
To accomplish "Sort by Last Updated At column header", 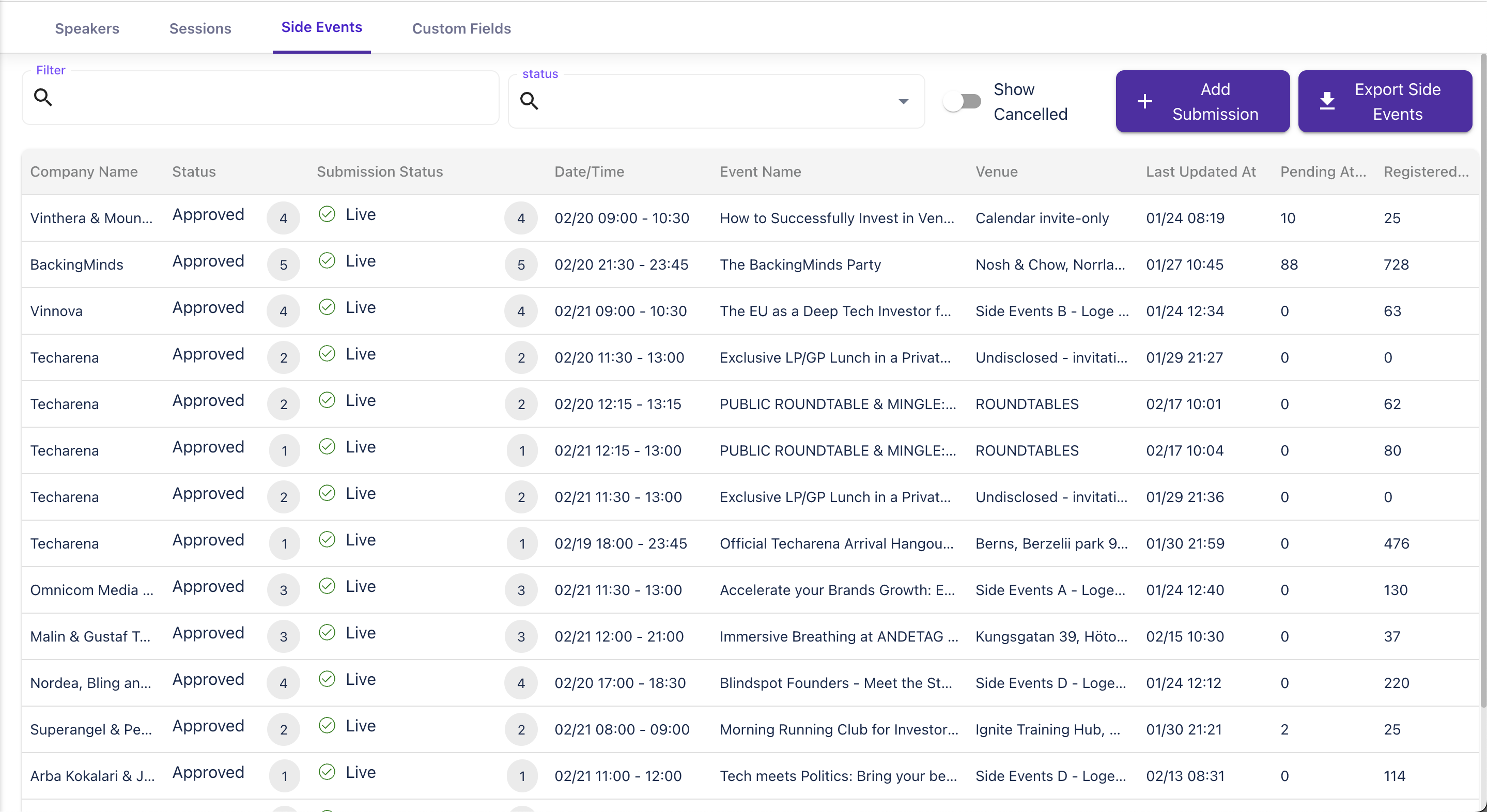I will coord(1200,171).
